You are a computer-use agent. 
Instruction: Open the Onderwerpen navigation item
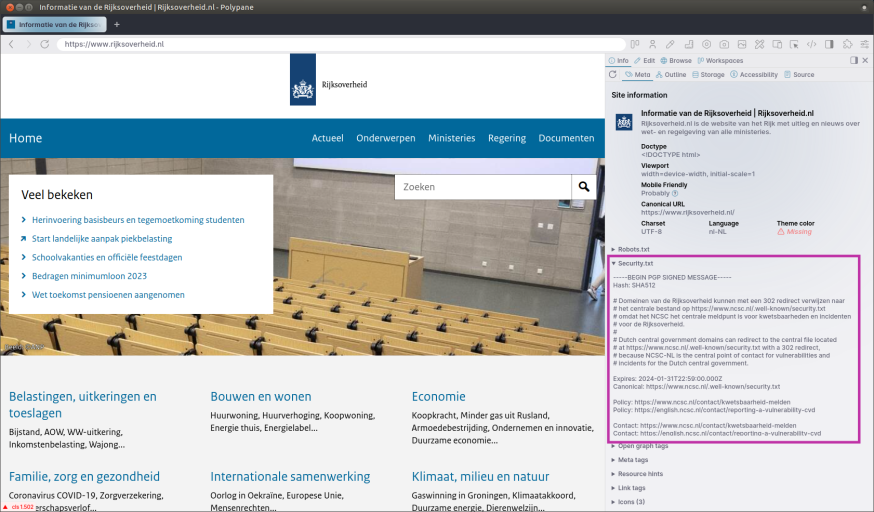click(x=386, y=138)
